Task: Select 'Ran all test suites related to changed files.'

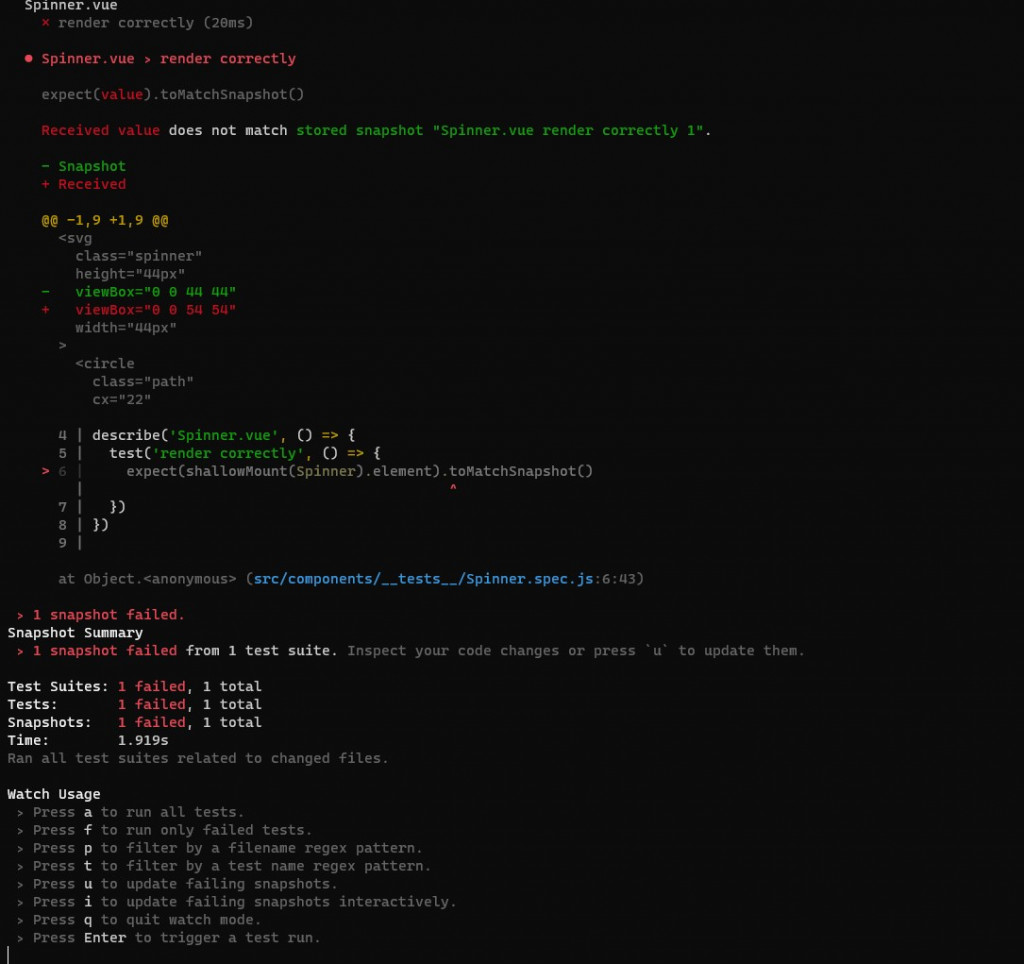Action: coord(198,758)
